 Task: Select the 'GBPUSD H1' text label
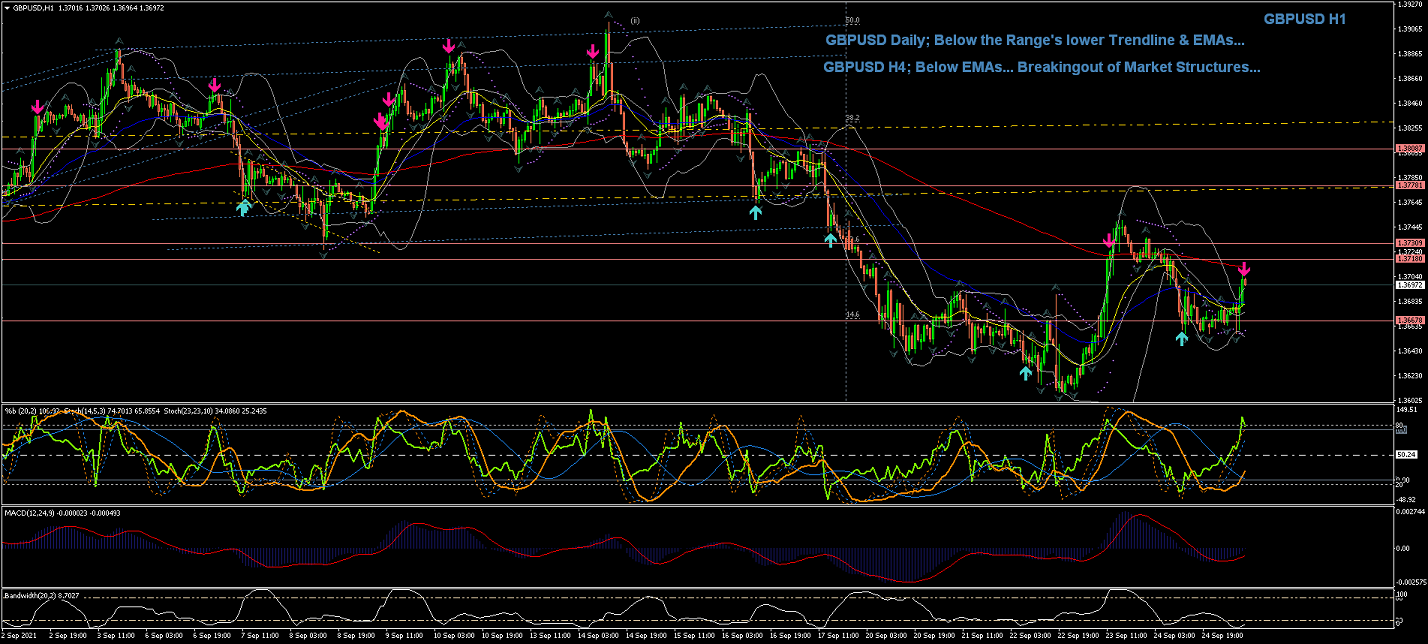pos(1304,19)
